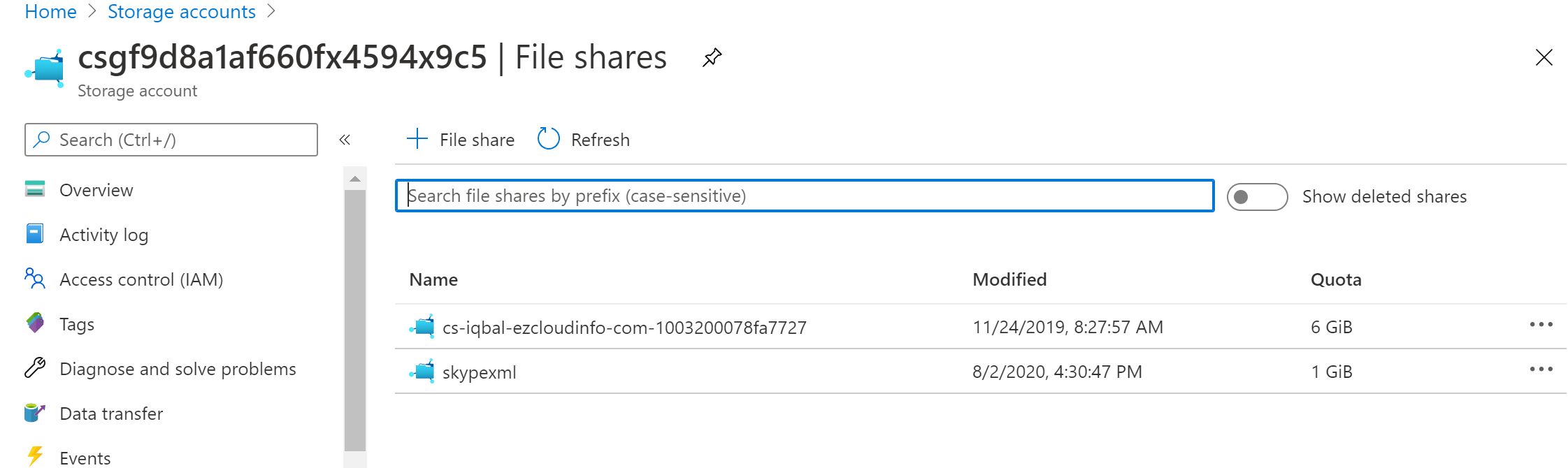Open the ellipsis menu for the cs-iqbal share
The image size is (1568, 468).
(1541, 324)
